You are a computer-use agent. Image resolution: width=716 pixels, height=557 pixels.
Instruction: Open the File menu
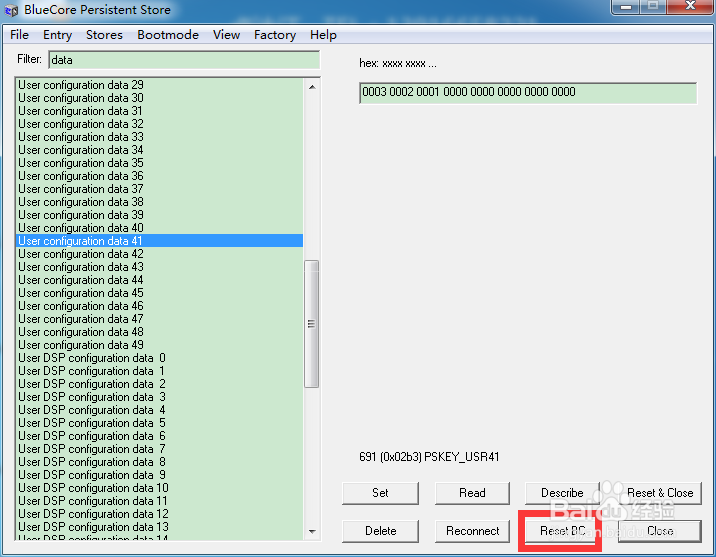(19, 35)
